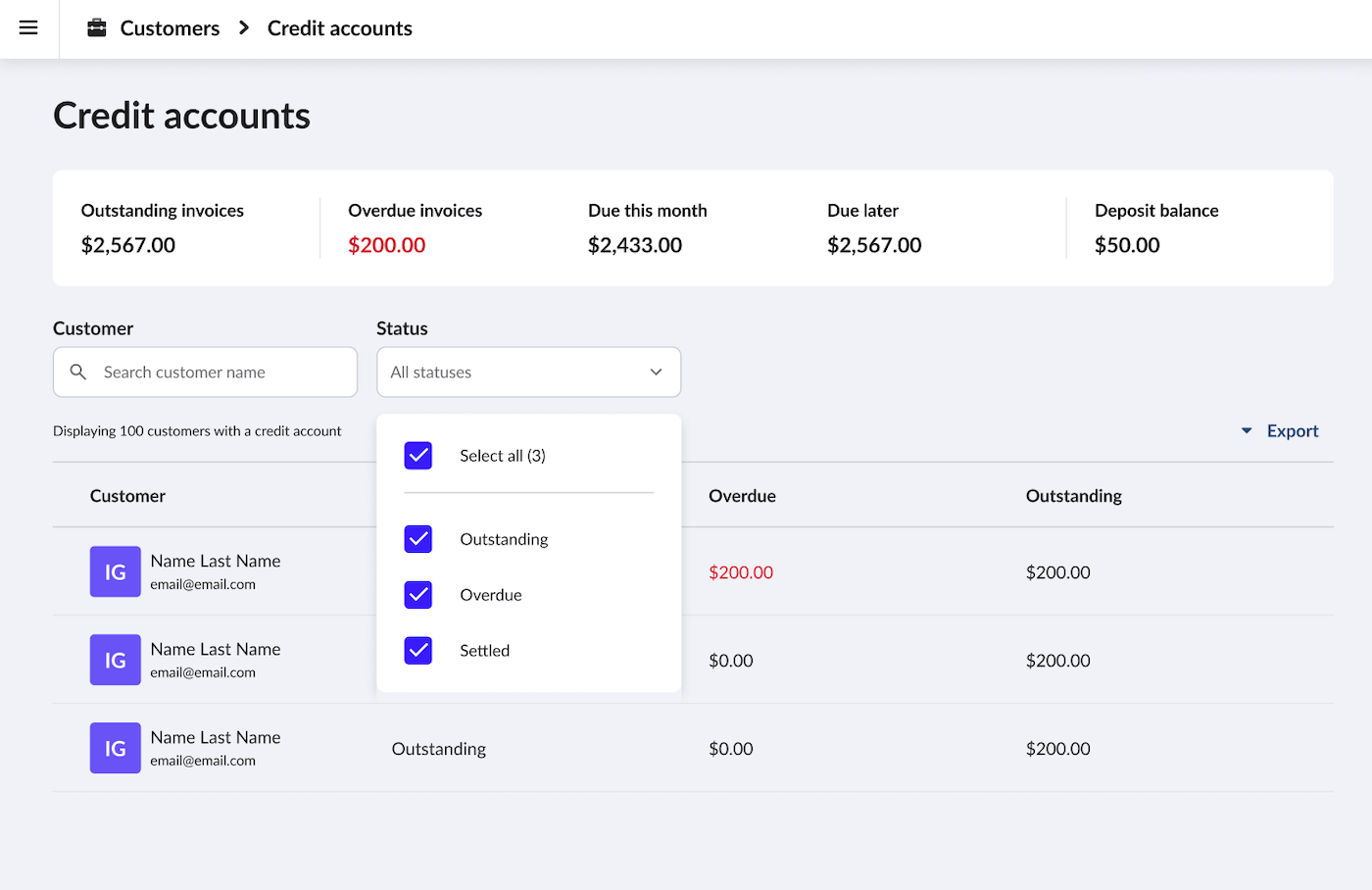The height and width of the screenshot is (890, 1372).
Task: Uncheck the Select all (3) checkbox
Action: (x=418, y=455)
